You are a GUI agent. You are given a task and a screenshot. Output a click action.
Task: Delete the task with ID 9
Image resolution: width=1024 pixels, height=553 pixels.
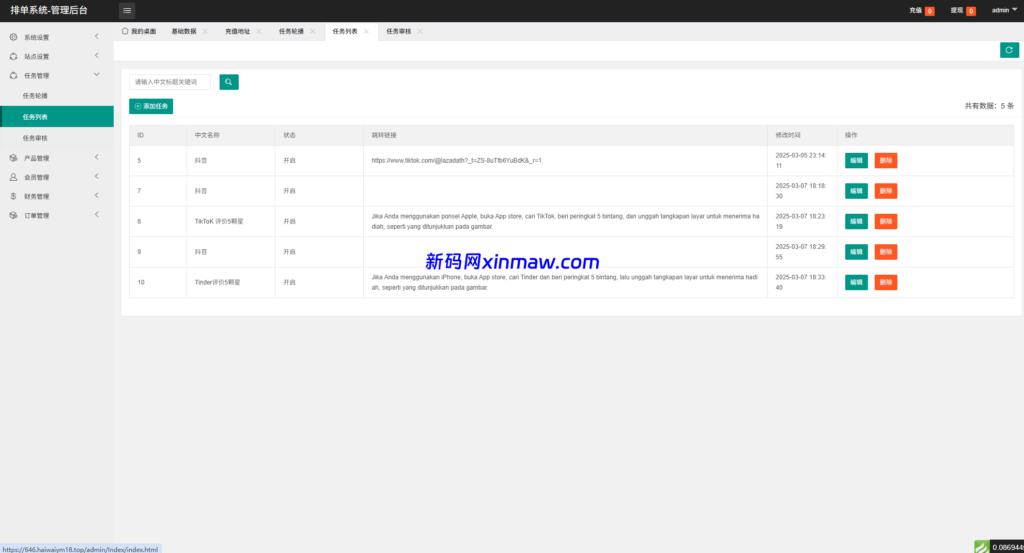coord(886,252)
